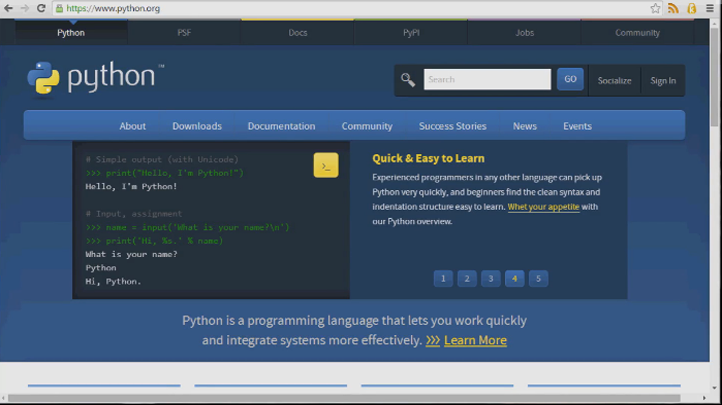Click the horizontal scrollbar at the bottom
Screen dimensions: 722x405
click(350, 398)
